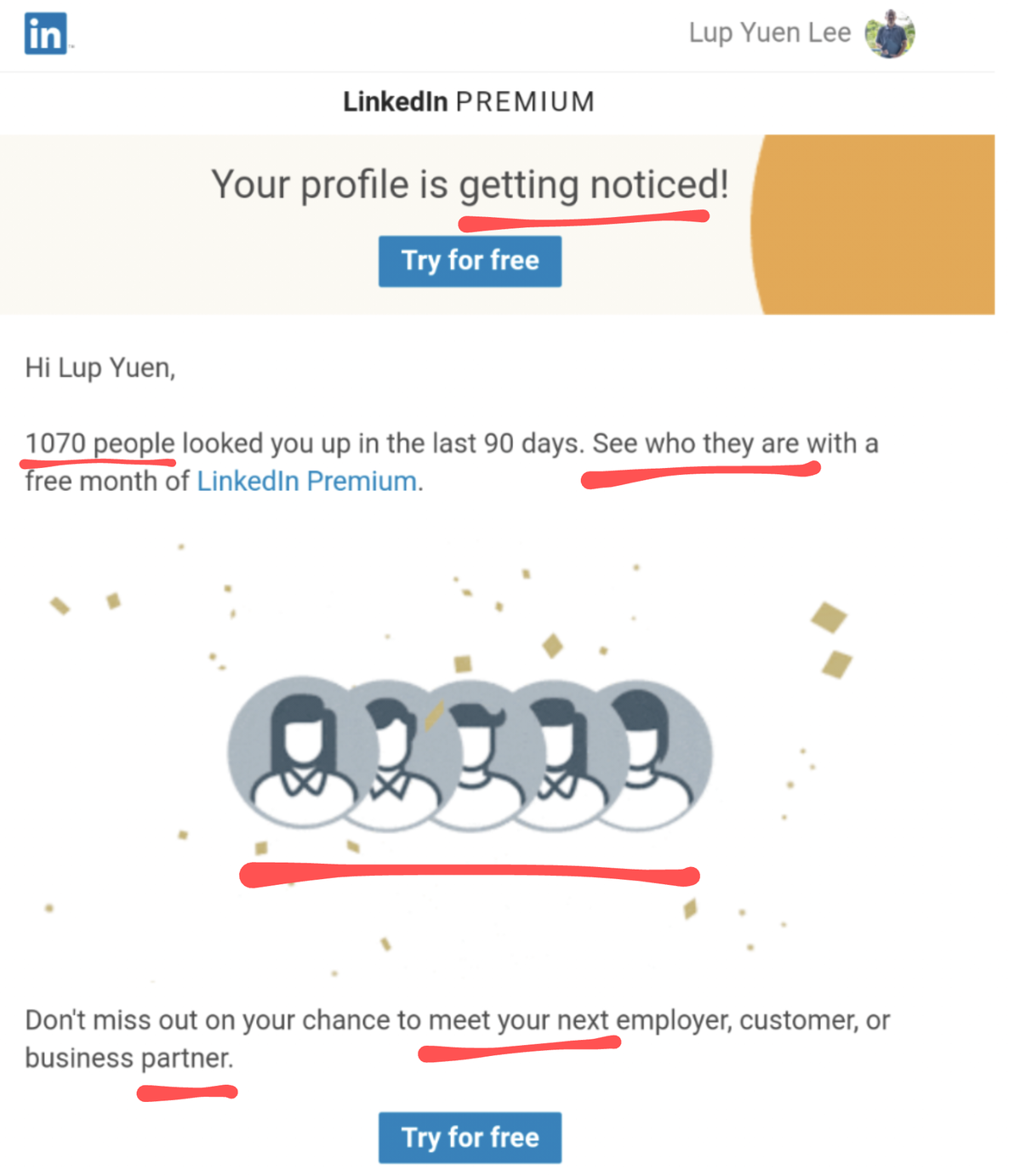
Task: Click the "1070 people" text
Action: point(100,443)
